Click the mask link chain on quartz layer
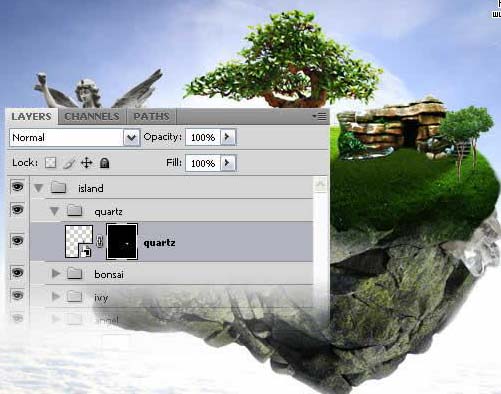This screenshot has height=394, width=501. click(x=99, y=241)
